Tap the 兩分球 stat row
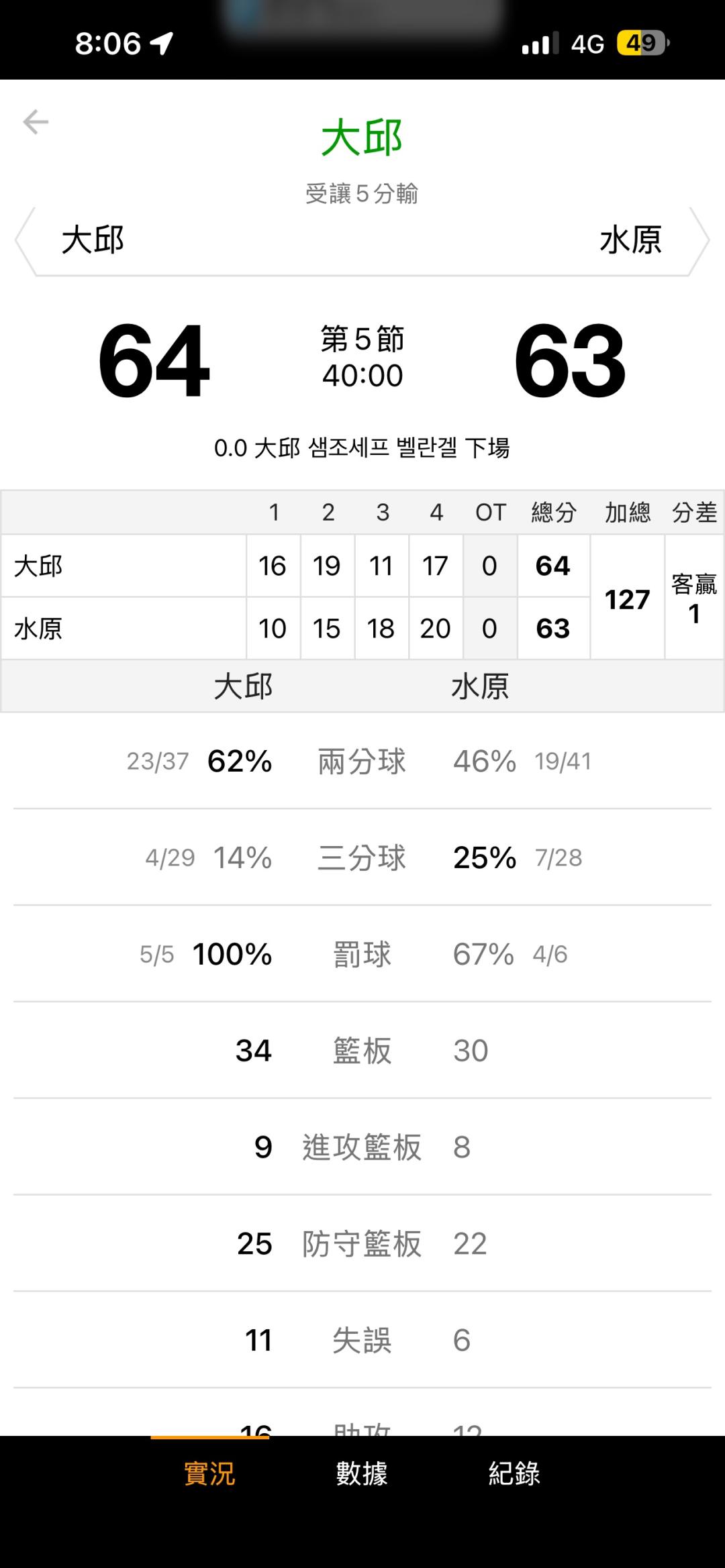Screen dimensions: 725x1568 tap(362, 762)
